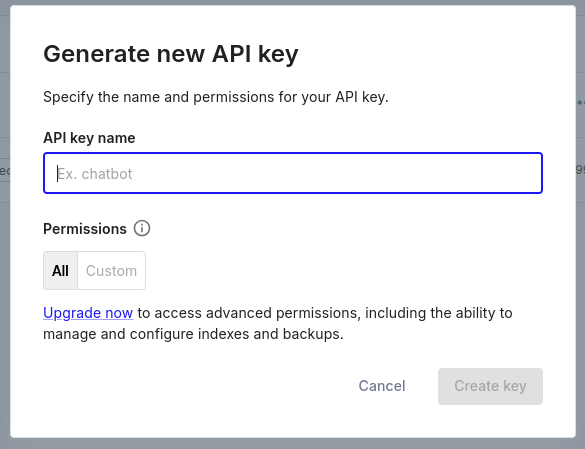Click the greyed-out Create key button

coord(490,386)
